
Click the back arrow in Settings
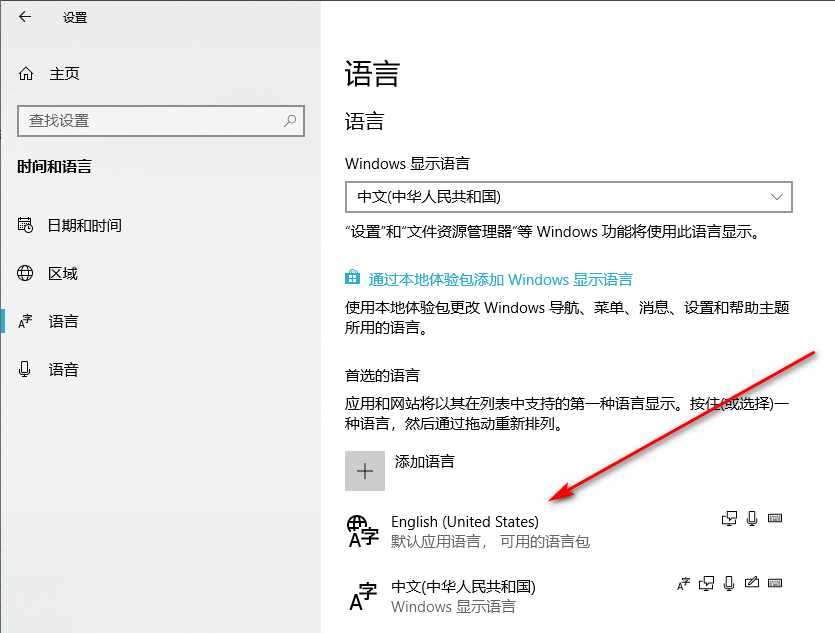(24, 17)
